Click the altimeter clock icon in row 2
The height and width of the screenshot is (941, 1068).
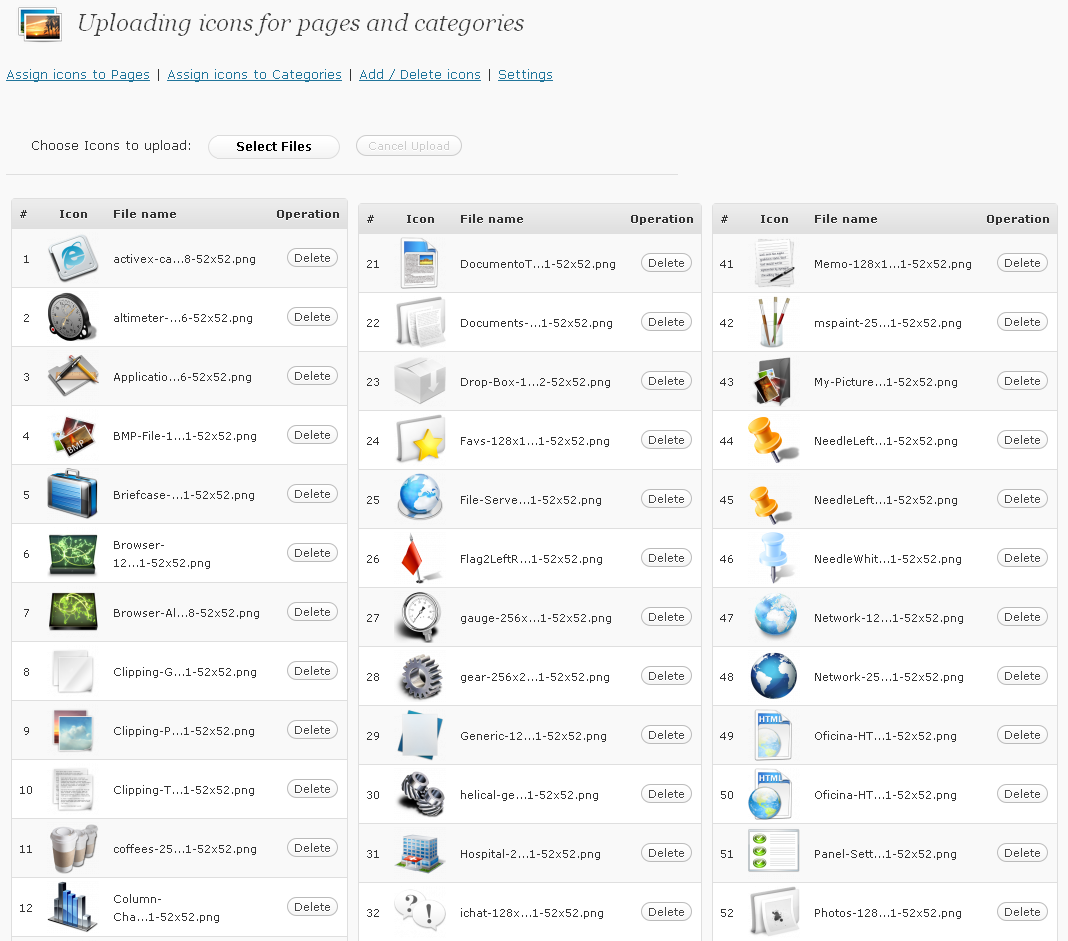[73, 318]
